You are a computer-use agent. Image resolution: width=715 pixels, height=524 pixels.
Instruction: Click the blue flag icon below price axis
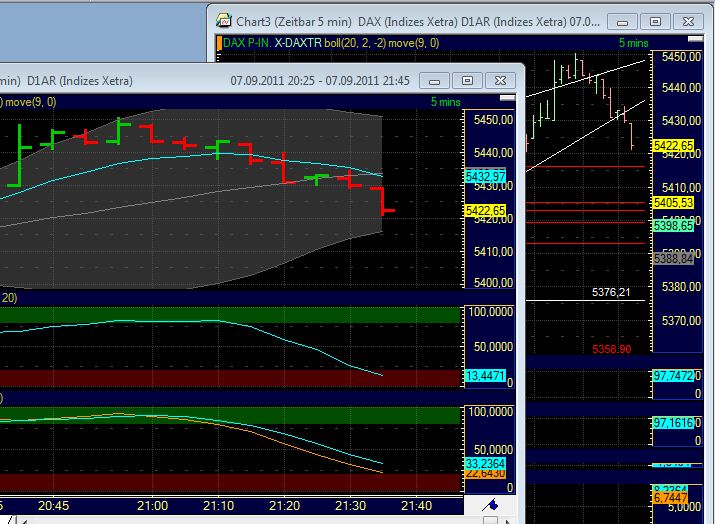[491, 505]
